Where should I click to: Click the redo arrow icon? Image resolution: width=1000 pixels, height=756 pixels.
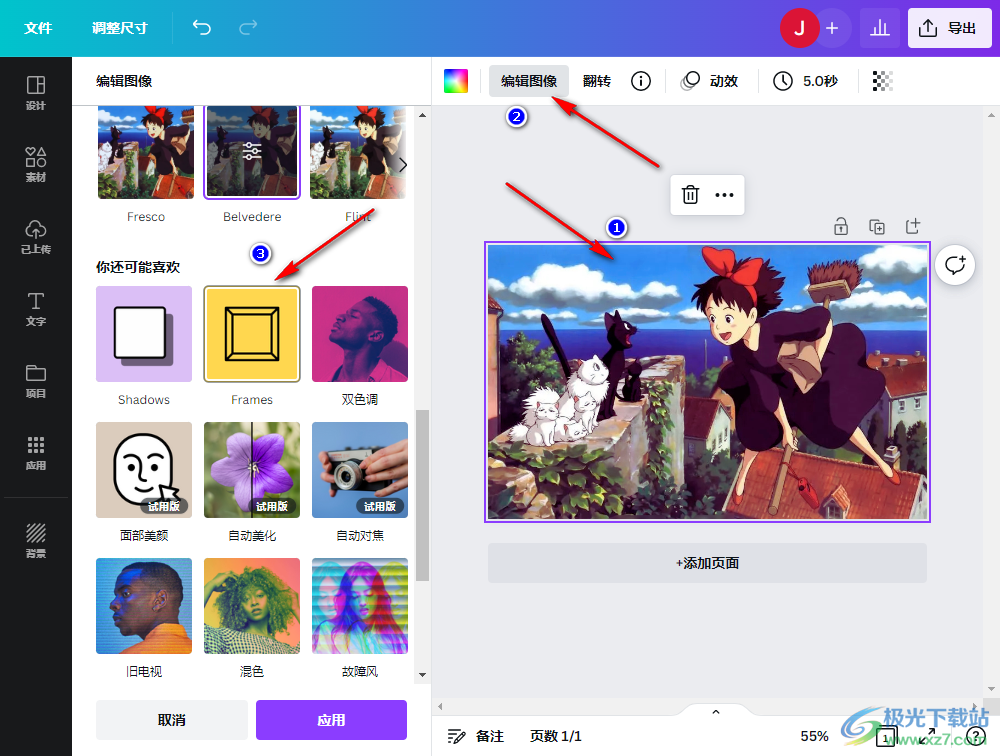(248, 27)
